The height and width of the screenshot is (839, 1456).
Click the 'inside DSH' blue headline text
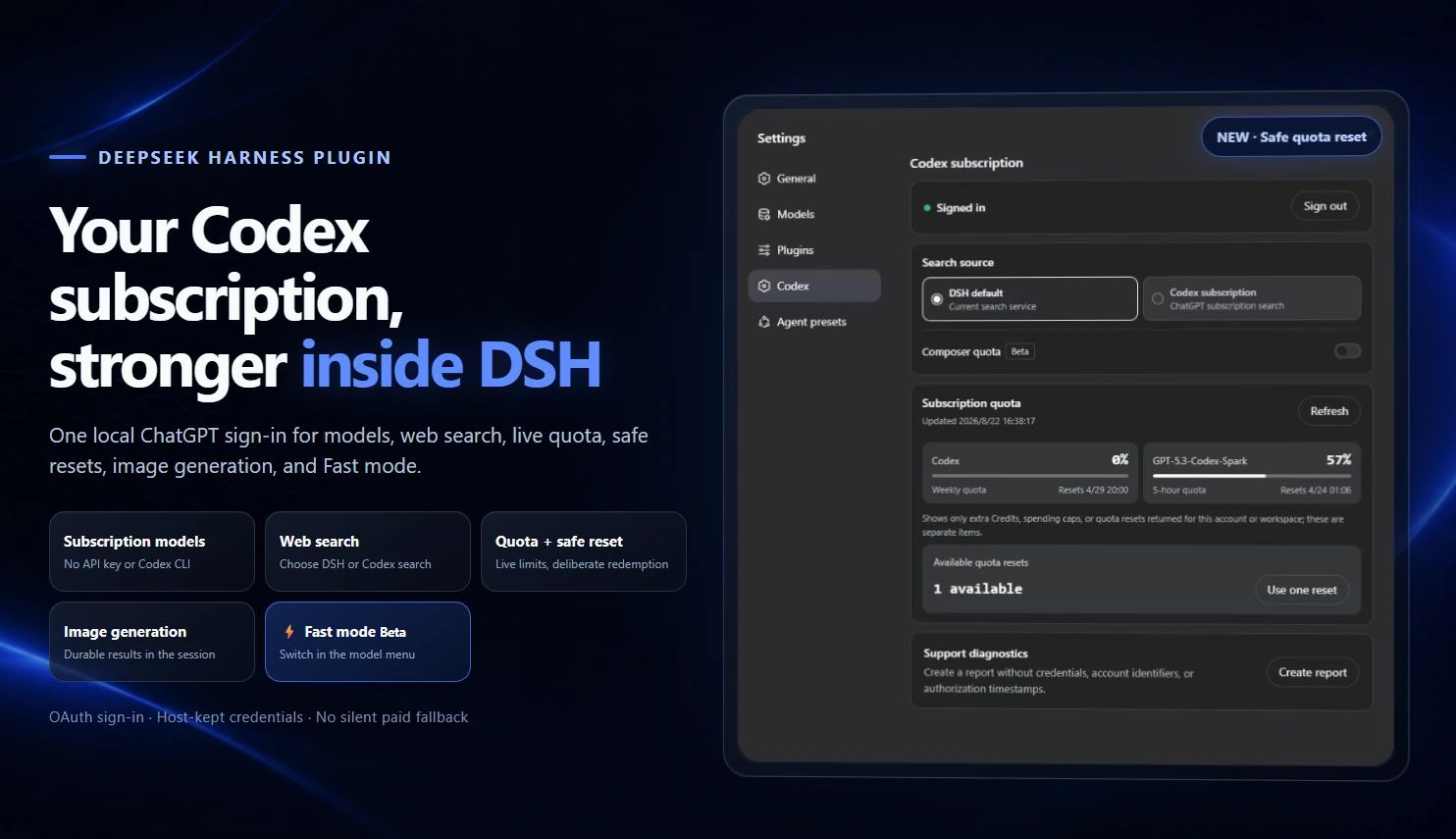tap(450, 365)
